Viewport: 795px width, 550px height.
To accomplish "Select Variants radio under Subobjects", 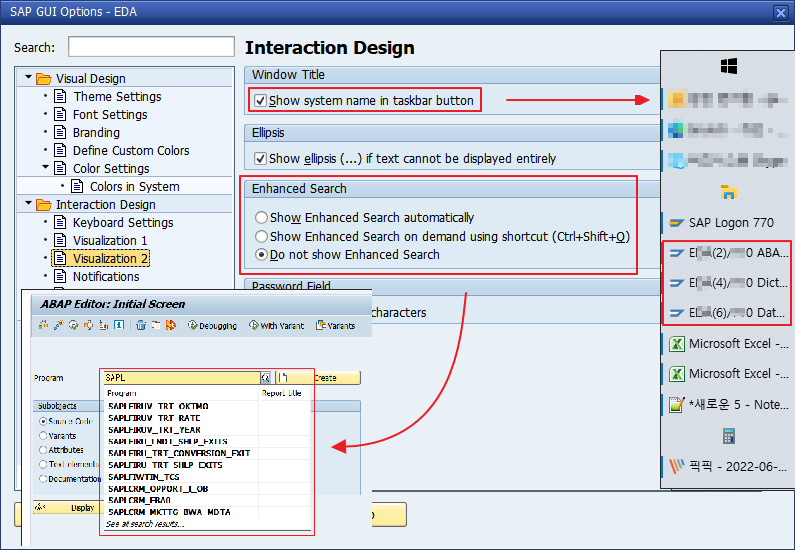I will pyautogui.click(x=44, y=435).
